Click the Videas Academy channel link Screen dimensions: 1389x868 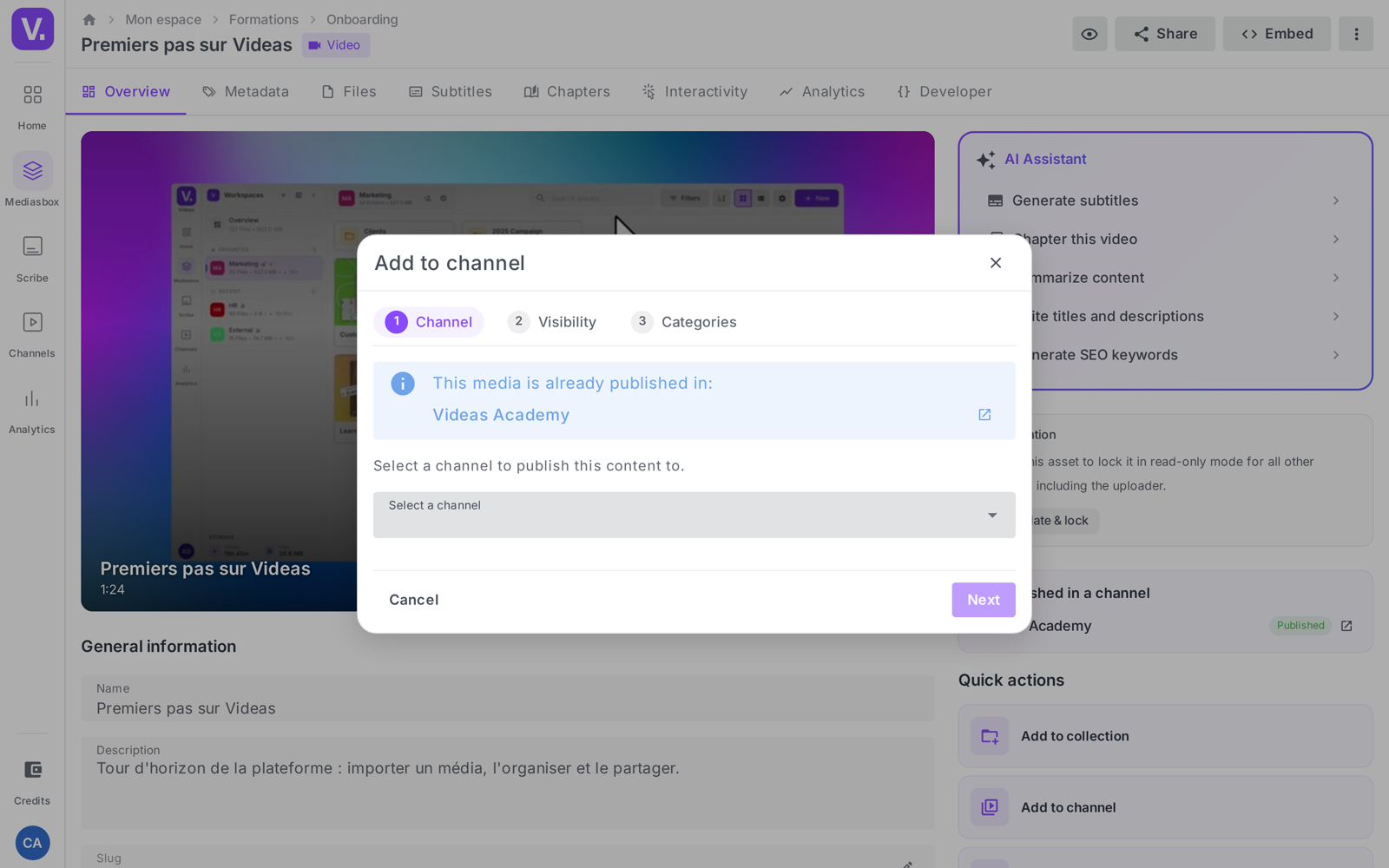click(x=501, y=415)
